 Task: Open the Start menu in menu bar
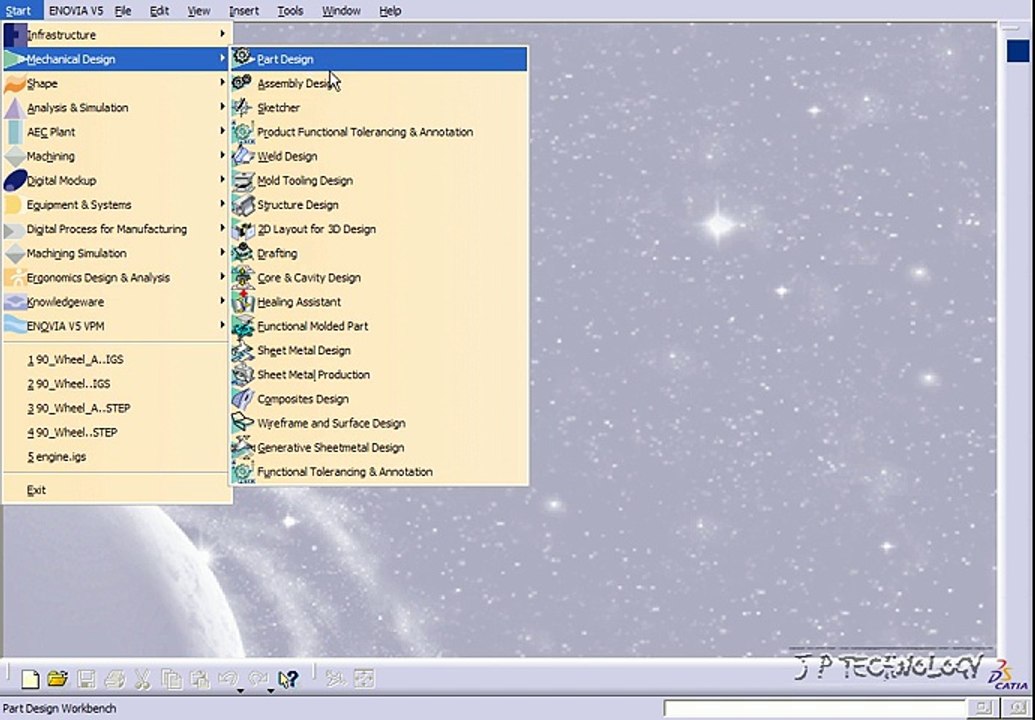pyautogui.click(x=19, y=11)
